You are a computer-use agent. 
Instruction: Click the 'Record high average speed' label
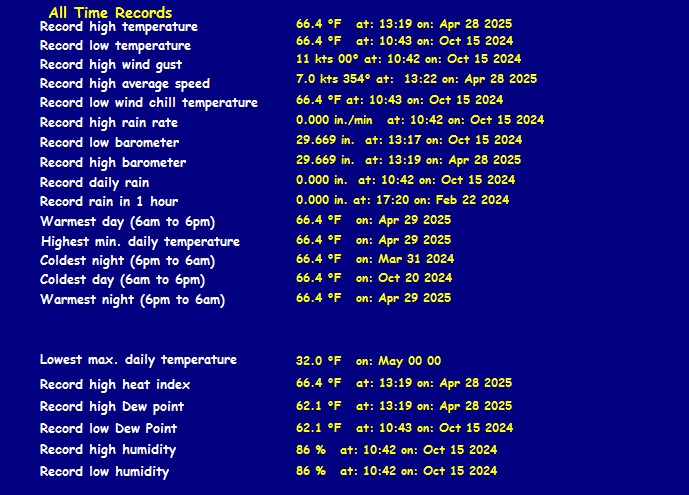tap(125, 84)
